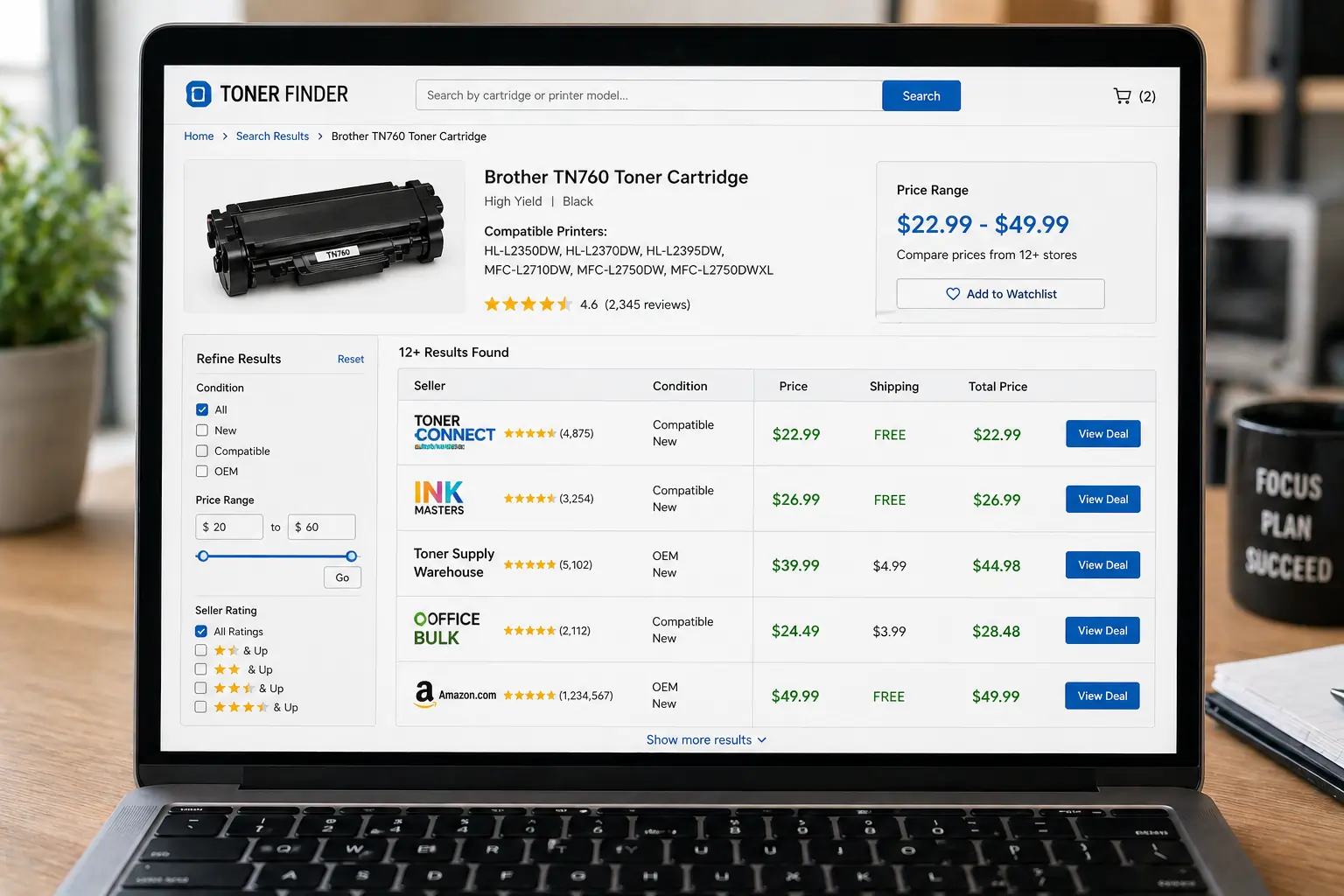The height and width of the screenshot is (896, 1344).
Task: Click the heart icon on Add to Watchlist
Action: tap(953, 294)
